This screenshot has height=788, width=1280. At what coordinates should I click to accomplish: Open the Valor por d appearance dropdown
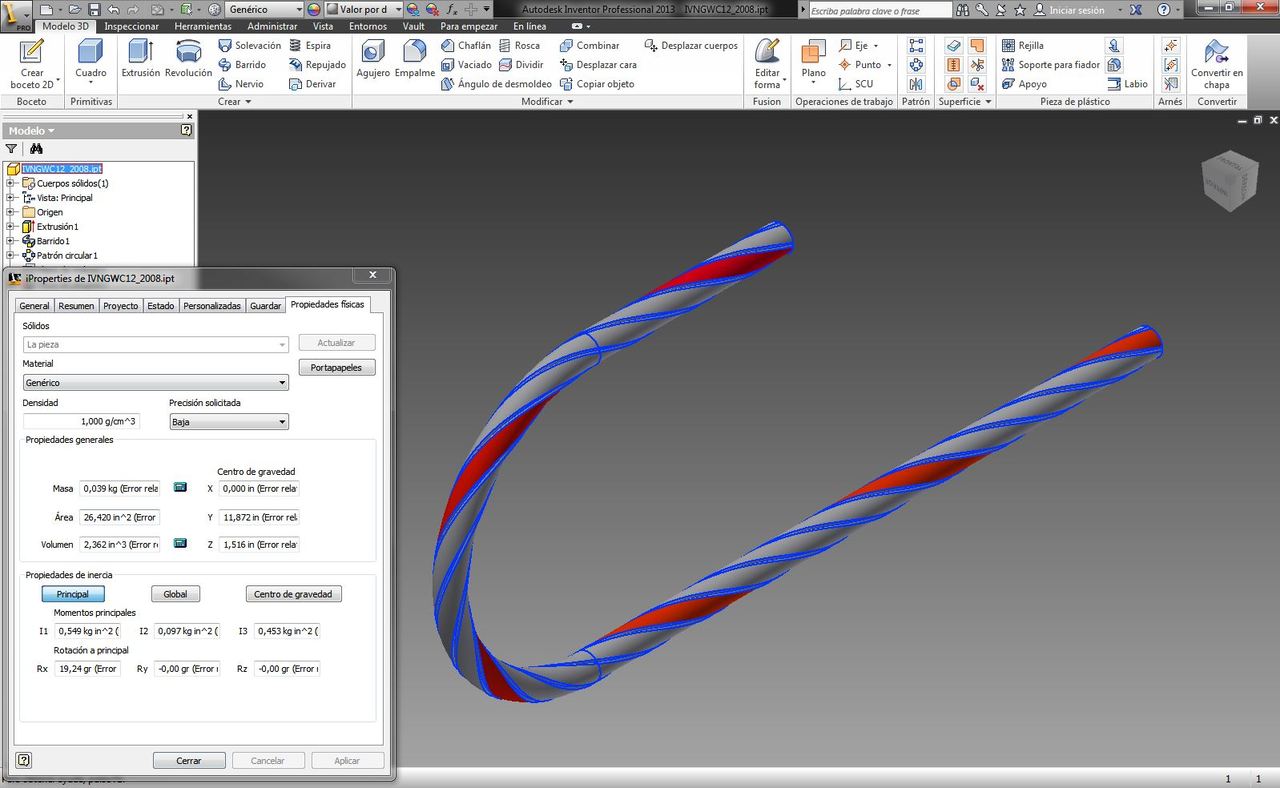coord(363,9)
